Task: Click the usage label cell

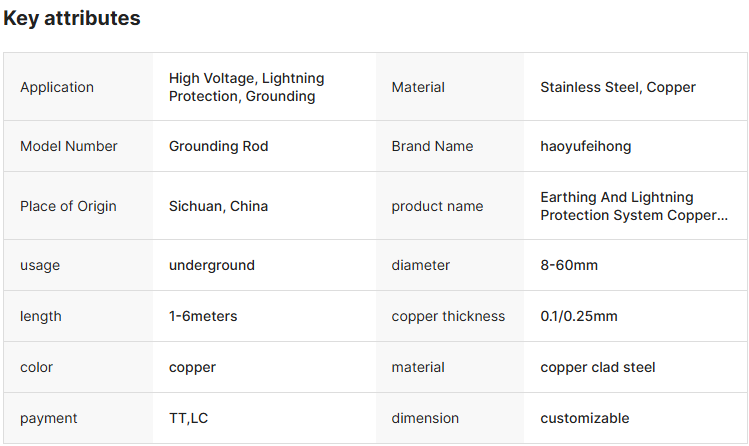Action: [39, 265]
